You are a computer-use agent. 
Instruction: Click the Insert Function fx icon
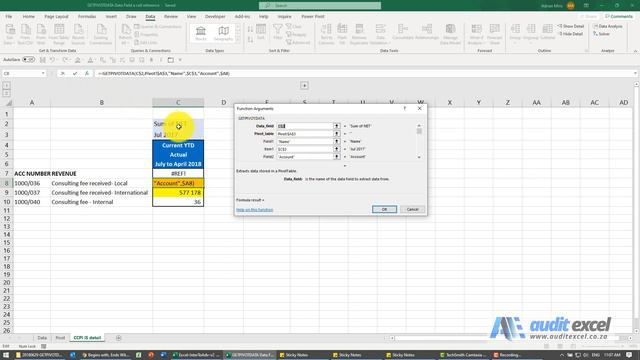coord(87,73)
